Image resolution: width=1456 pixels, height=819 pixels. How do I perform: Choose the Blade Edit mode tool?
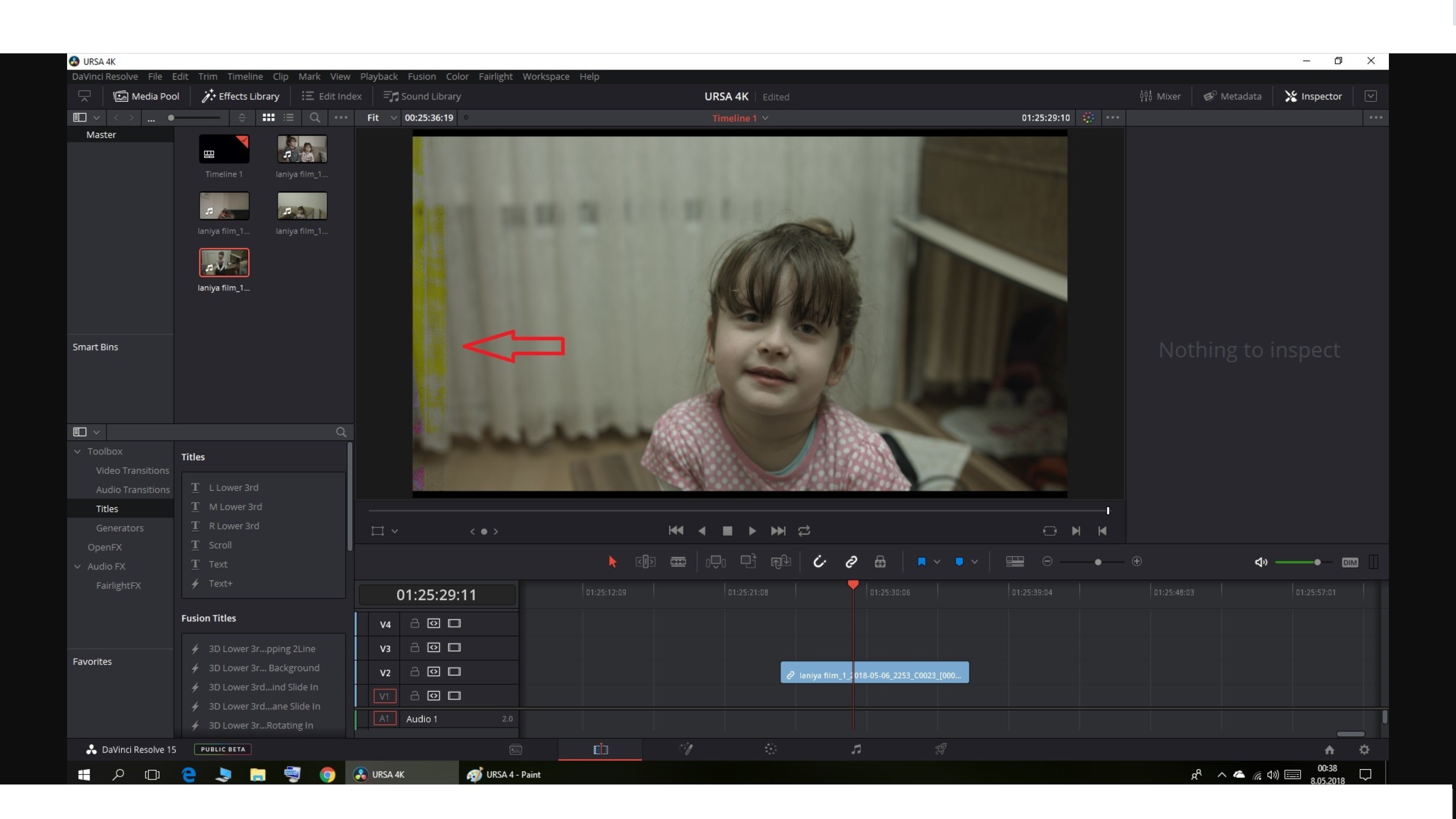click(x=678, y=561)
